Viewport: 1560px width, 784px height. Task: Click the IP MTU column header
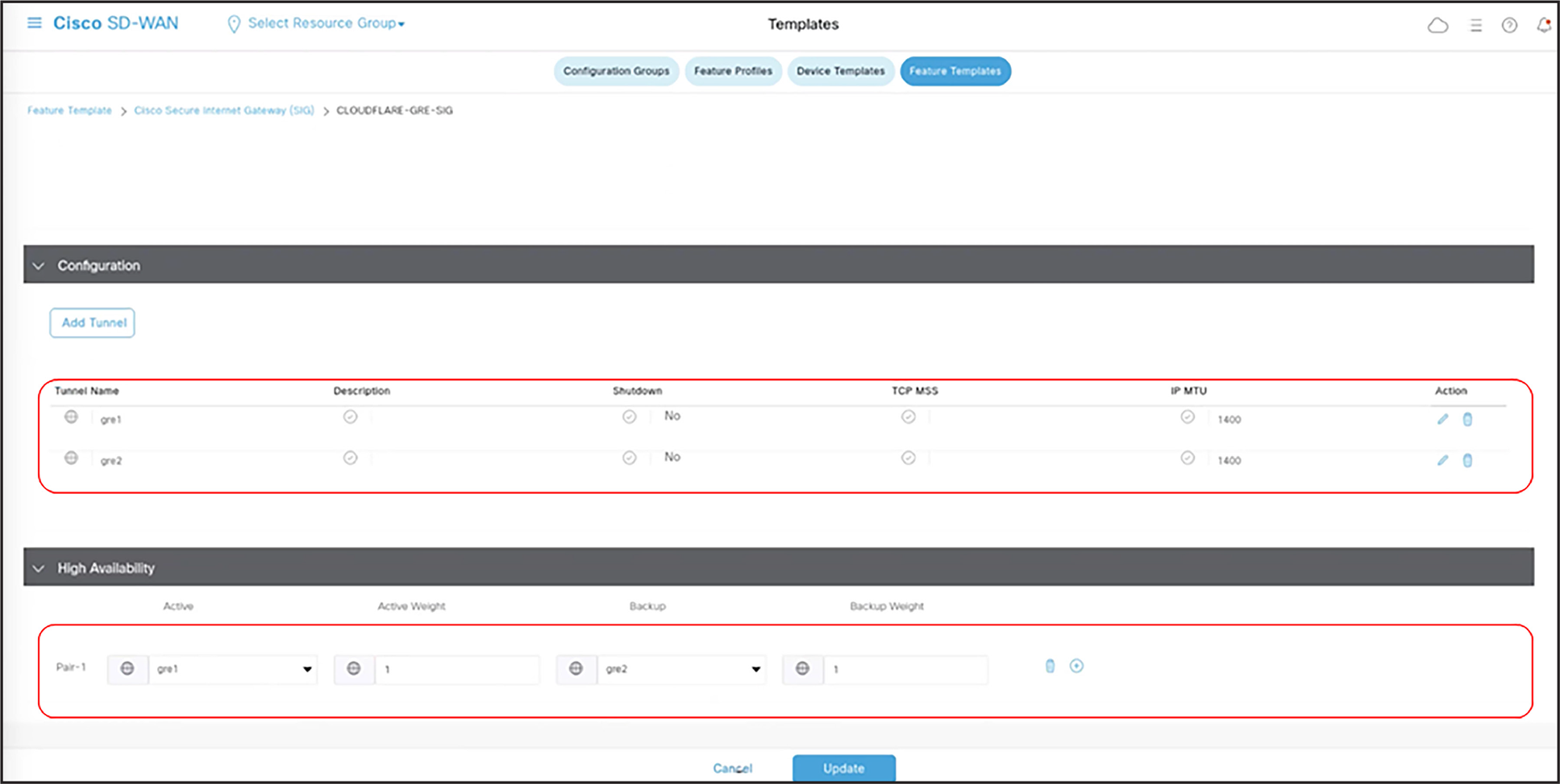(x=1188, y=391)
